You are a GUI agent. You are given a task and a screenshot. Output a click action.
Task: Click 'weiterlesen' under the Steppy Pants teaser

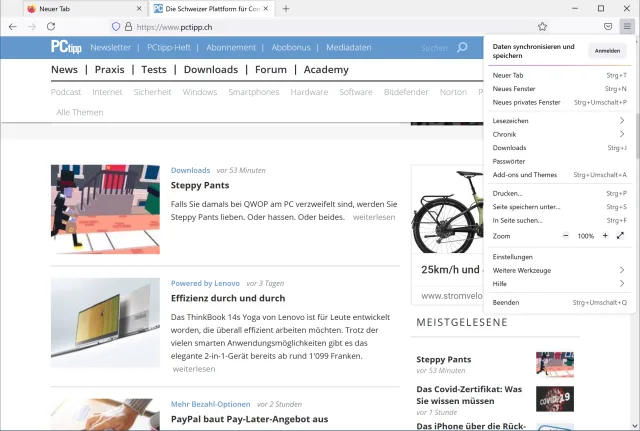[374, 217]
